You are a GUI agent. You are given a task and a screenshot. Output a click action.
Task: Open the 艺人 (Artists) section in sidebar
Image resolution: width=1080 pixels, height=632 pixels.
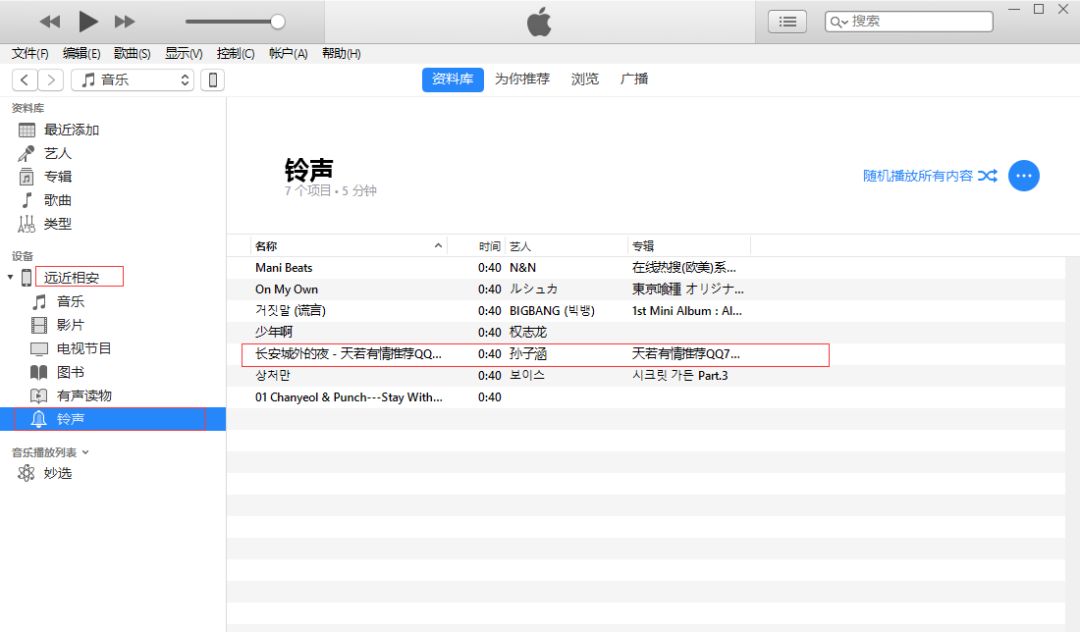coord(60,152)
